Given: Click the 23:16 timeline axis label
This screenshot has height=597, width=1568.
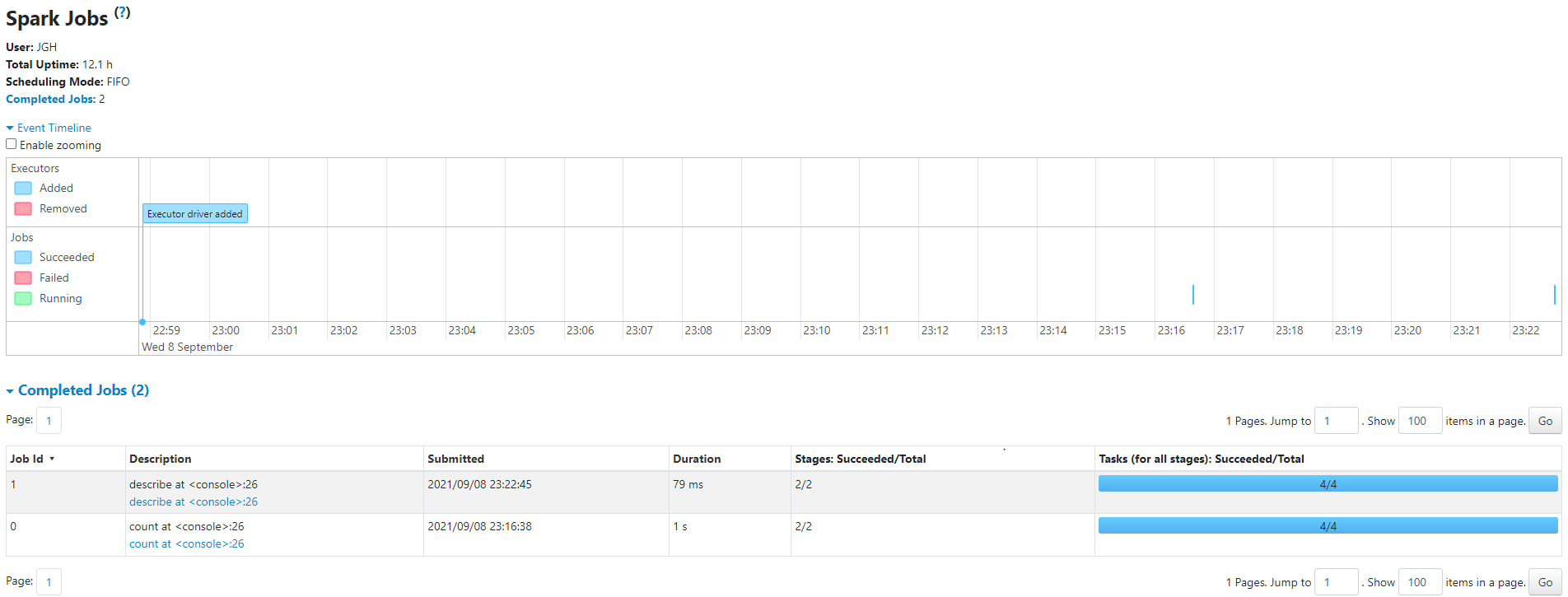Looking at the screenshot, I should 1171,330.
